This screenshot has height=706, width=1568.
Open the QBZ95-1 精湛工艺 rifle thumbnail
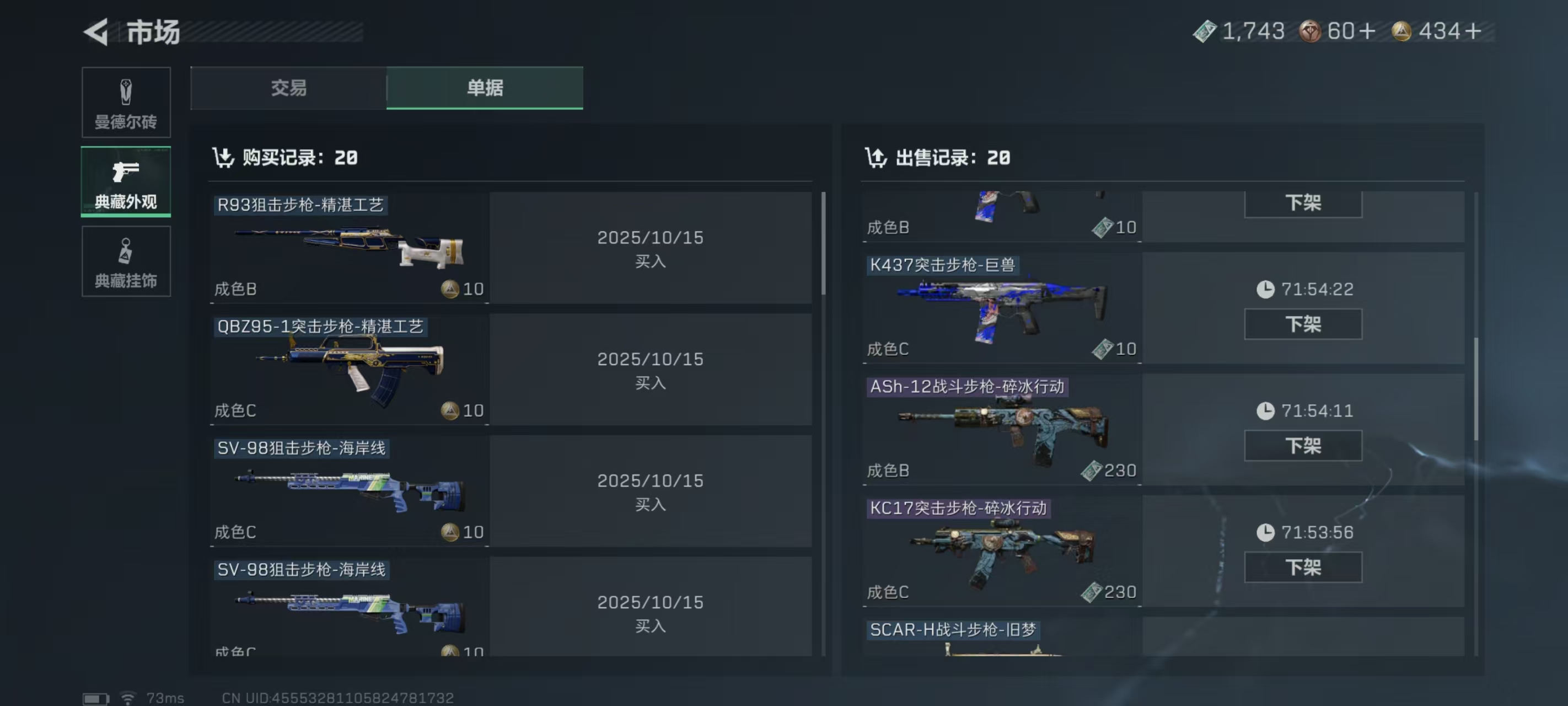tap(350, 370)
